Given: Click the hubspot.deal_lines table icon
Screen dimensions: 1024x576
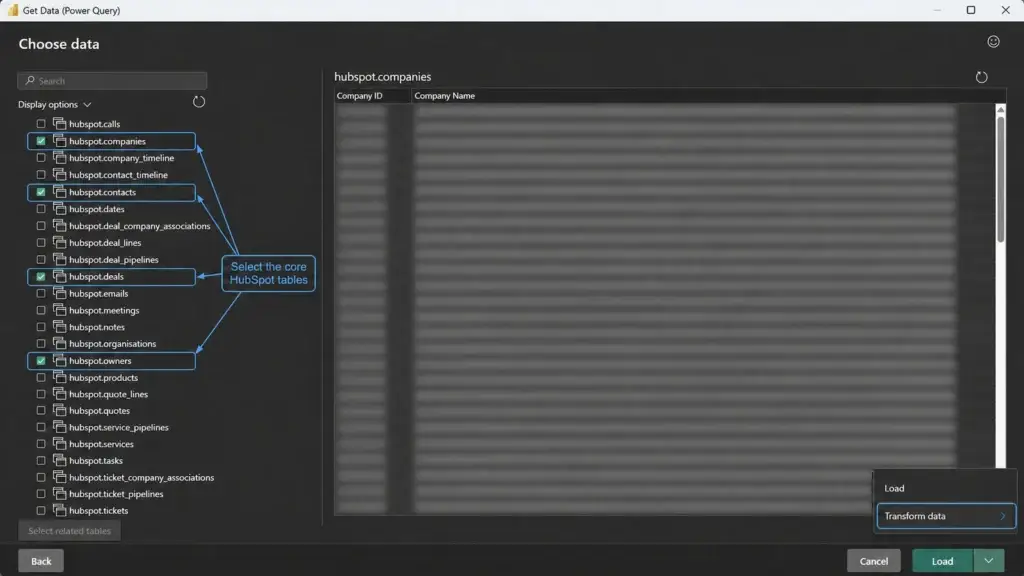Looking at the screenshot, I should coord(59,242).
